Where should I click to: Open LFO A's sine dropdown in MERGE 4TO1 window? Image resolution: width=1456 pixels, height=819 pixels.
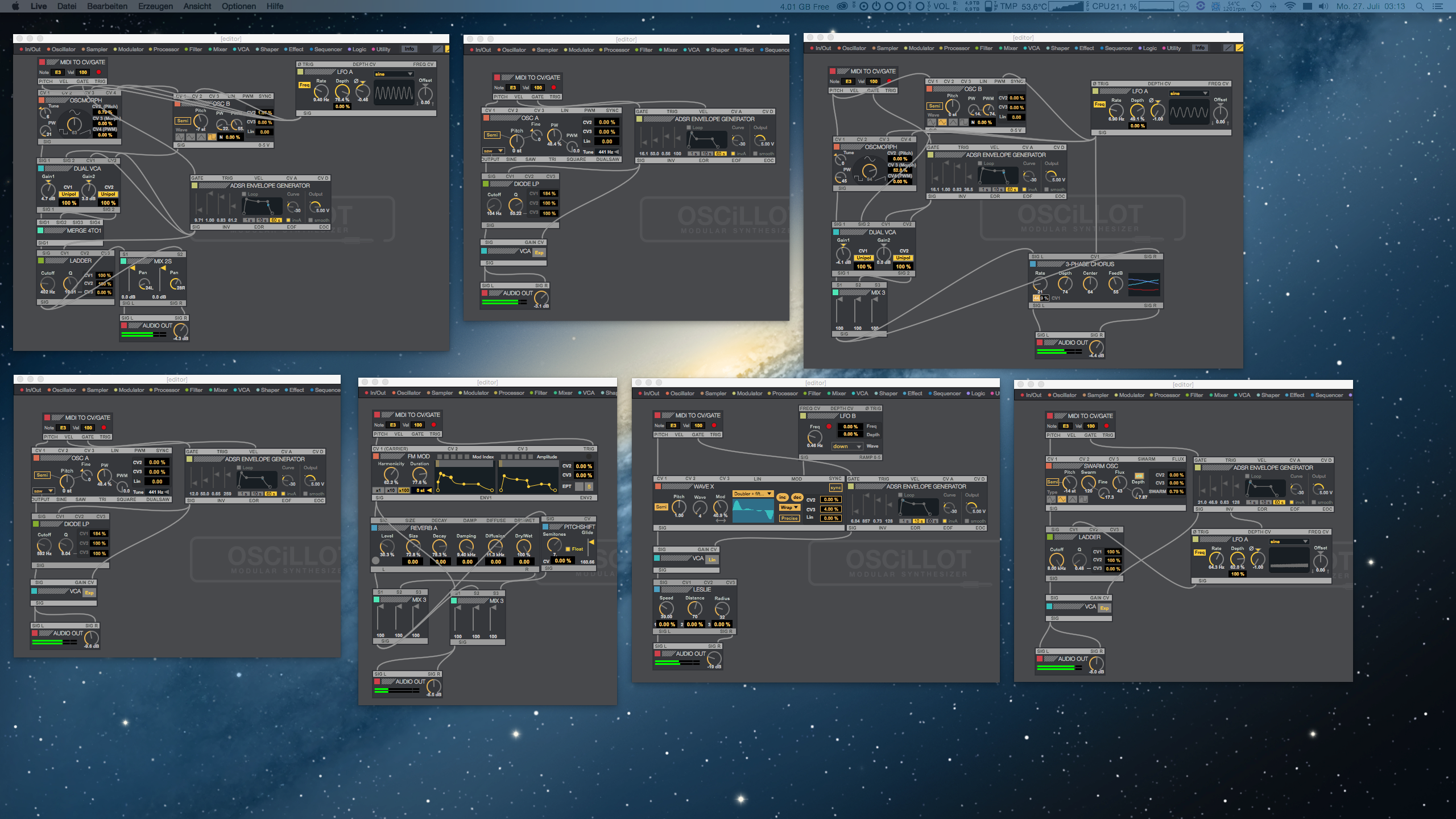click(x=394, y=74)
